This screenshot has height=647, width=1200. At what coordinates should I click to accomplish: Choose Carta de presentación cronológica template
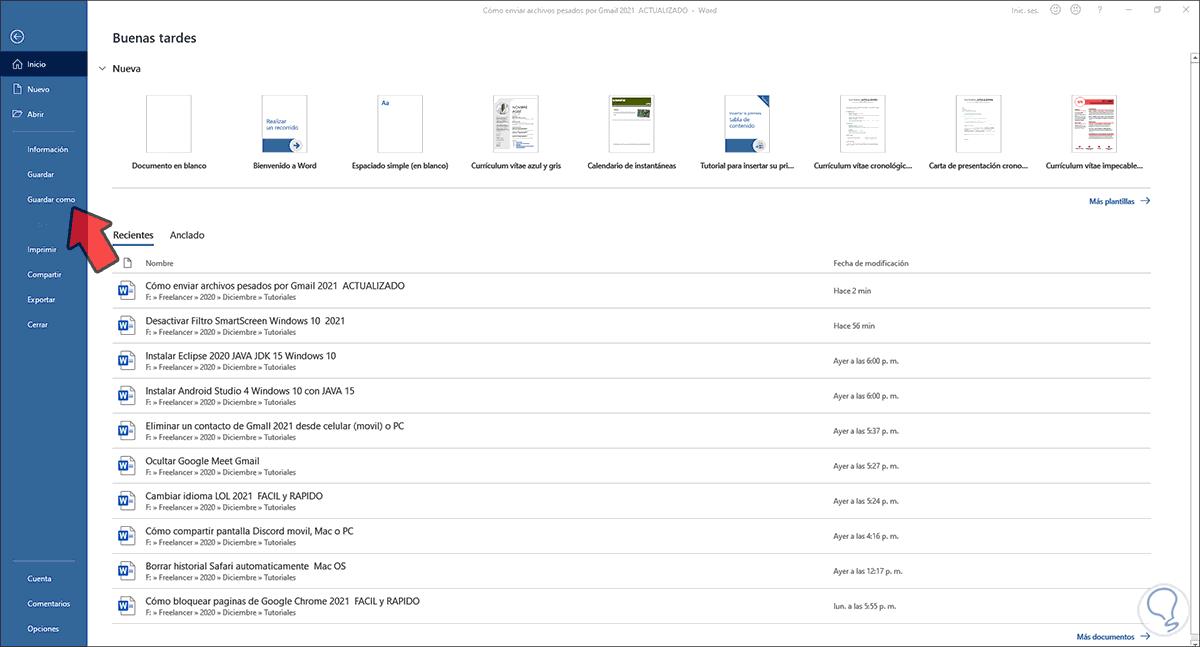click(979, 132)
